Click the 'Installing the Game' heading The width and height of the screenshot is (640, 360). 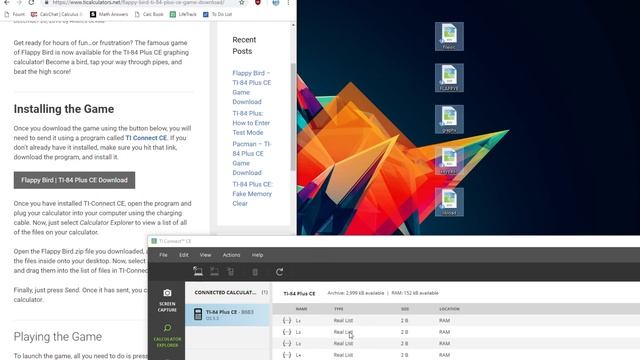(64, 109)
